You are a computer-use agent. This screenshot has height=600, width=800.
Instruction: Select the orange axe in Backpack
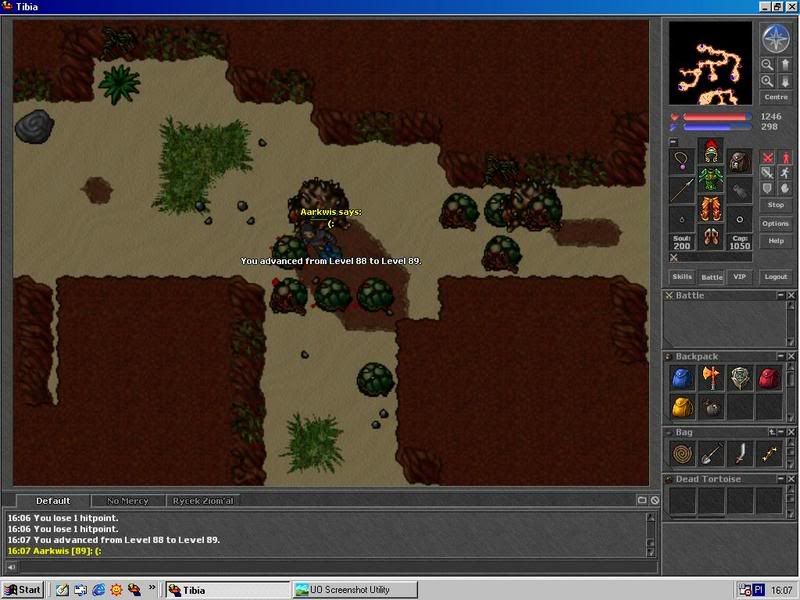pyautogui.click(x=711, y=379)
